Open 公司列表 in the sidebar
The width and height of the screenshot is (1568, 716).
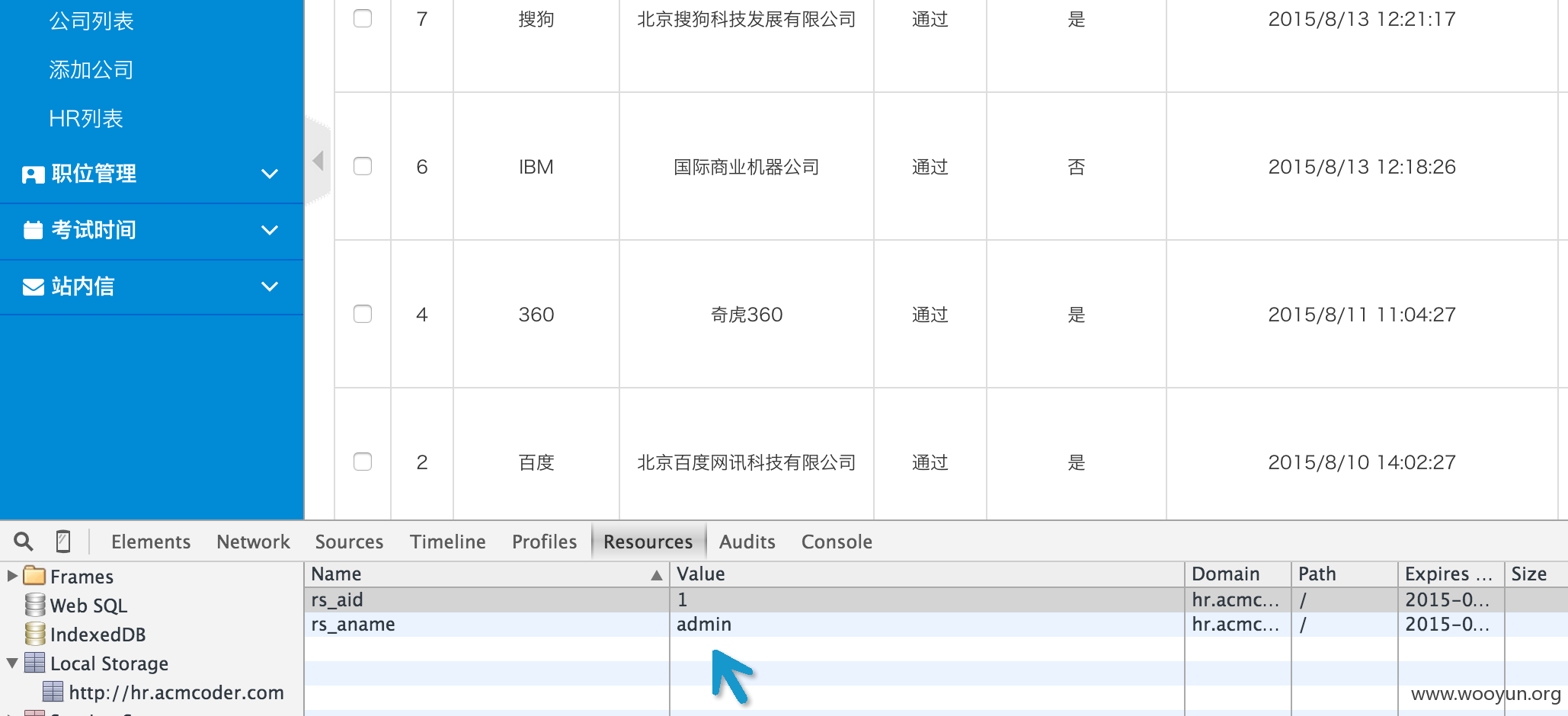pyautogui.click(x=91, y=21)
